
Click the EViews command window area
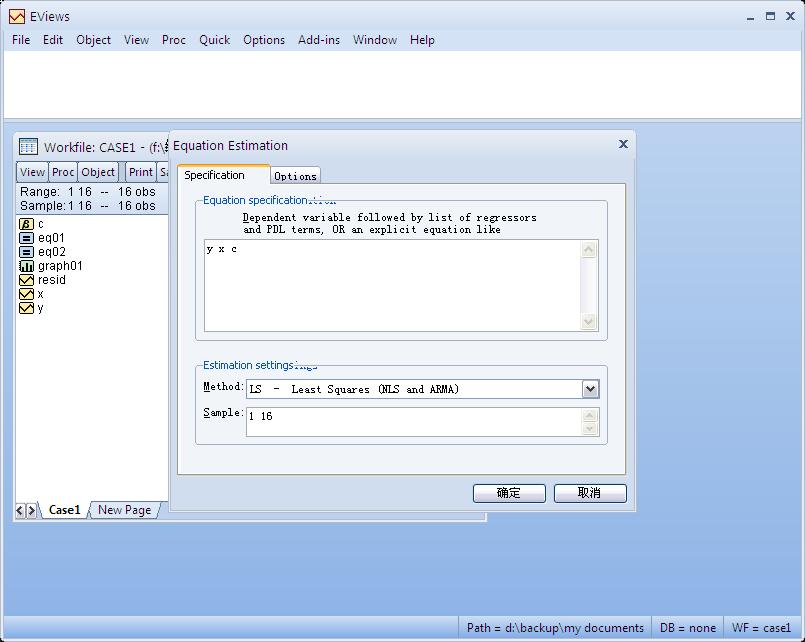pos(402,85)
